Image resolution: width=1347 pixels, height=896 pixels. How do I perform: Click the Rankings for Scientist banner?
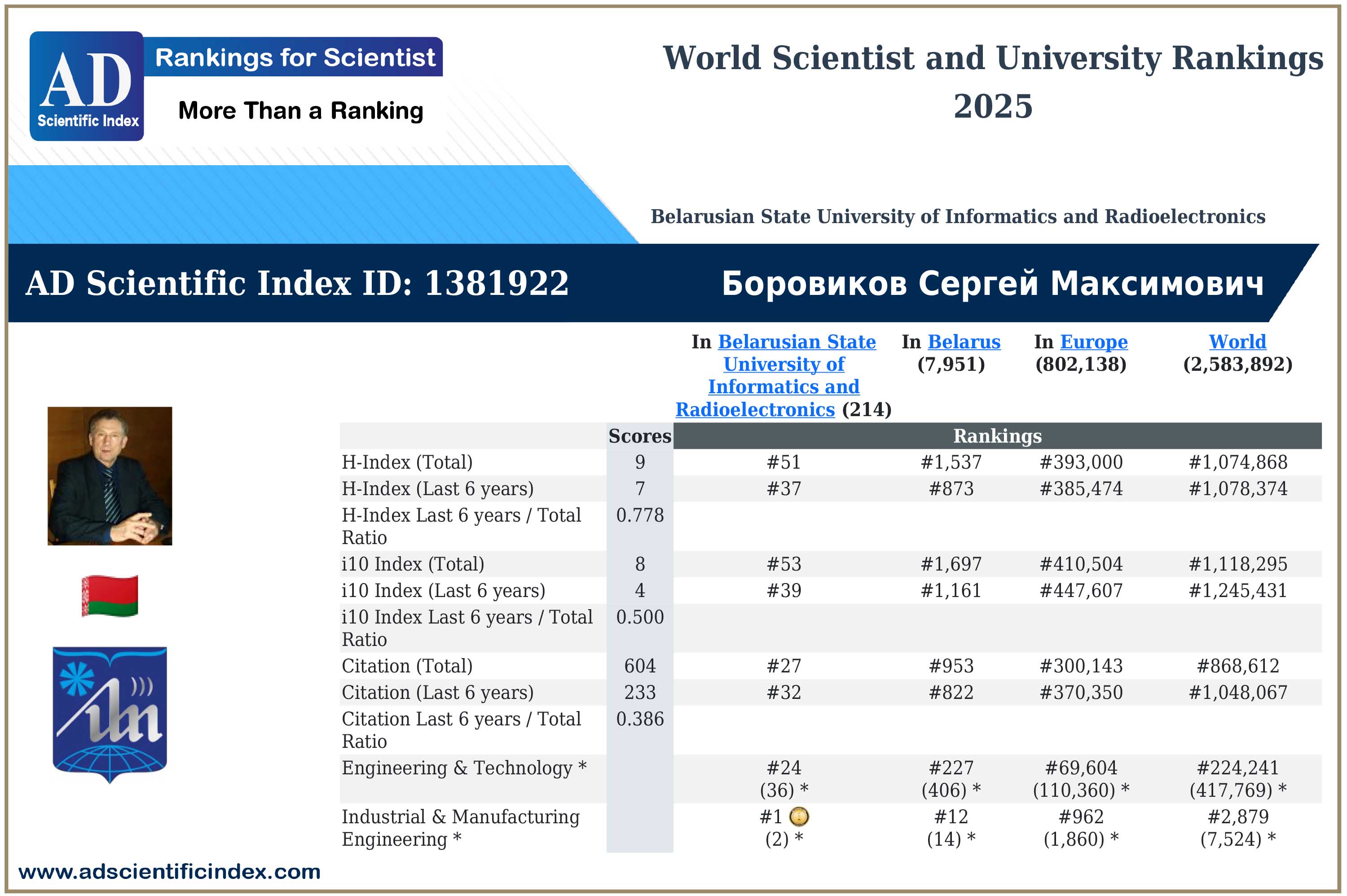pyautogui.click(x=294, y=57)
